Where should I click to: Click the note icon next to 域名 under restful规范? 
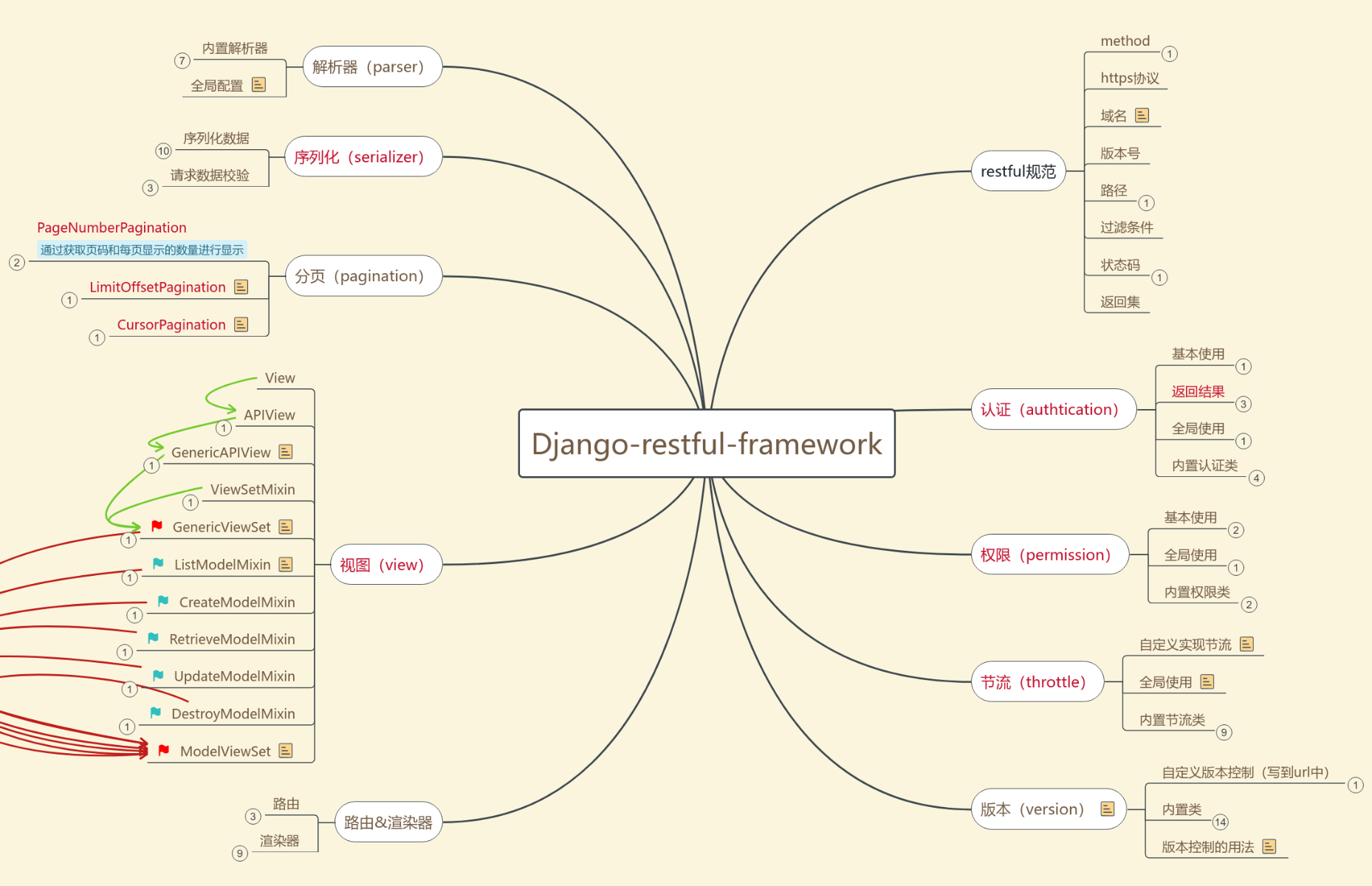(1142, 114)
